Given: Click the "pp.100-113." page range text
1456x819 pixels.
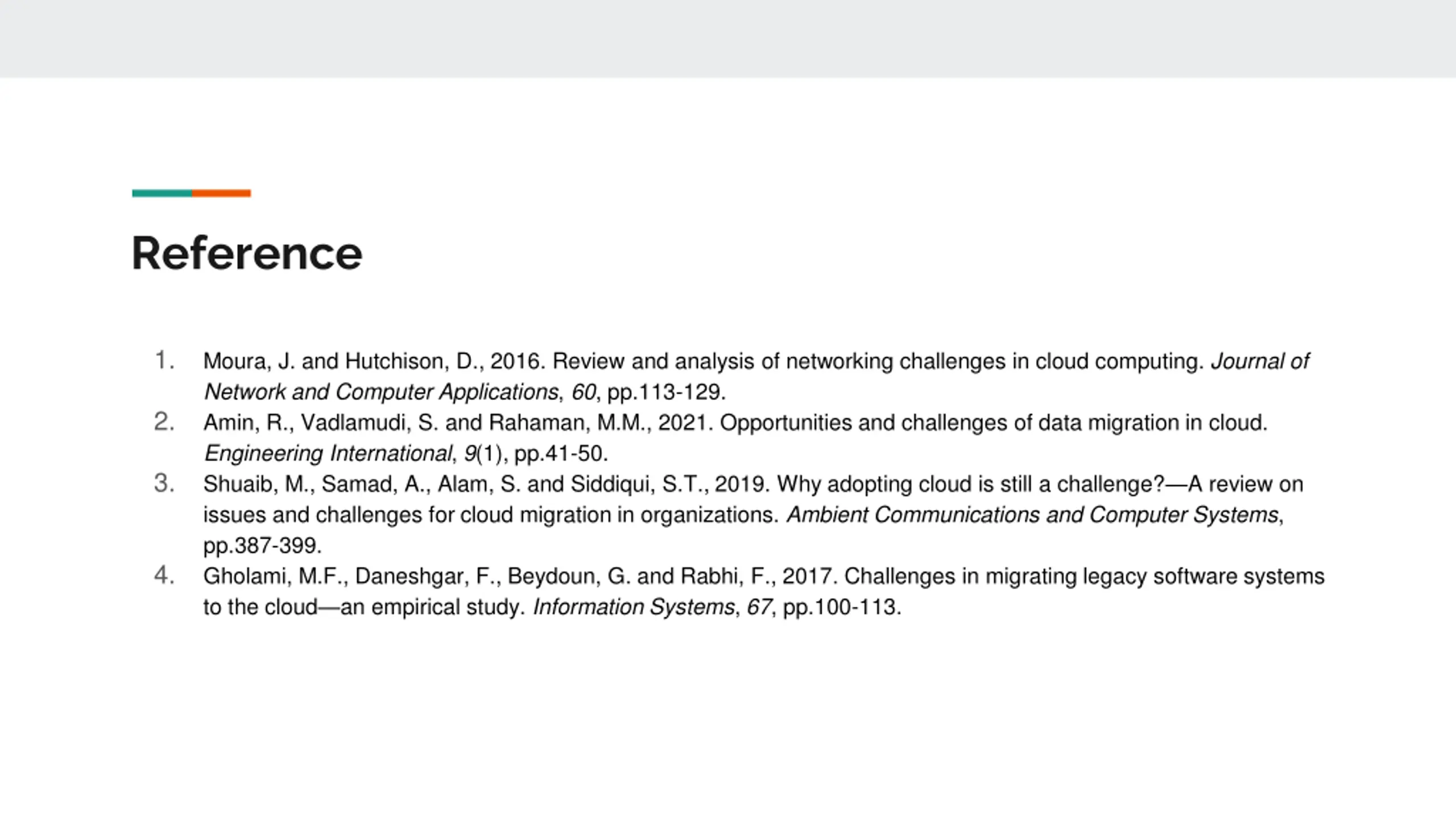Looking at the screenshot, I should pyautogui.click(x=842, y=607).
